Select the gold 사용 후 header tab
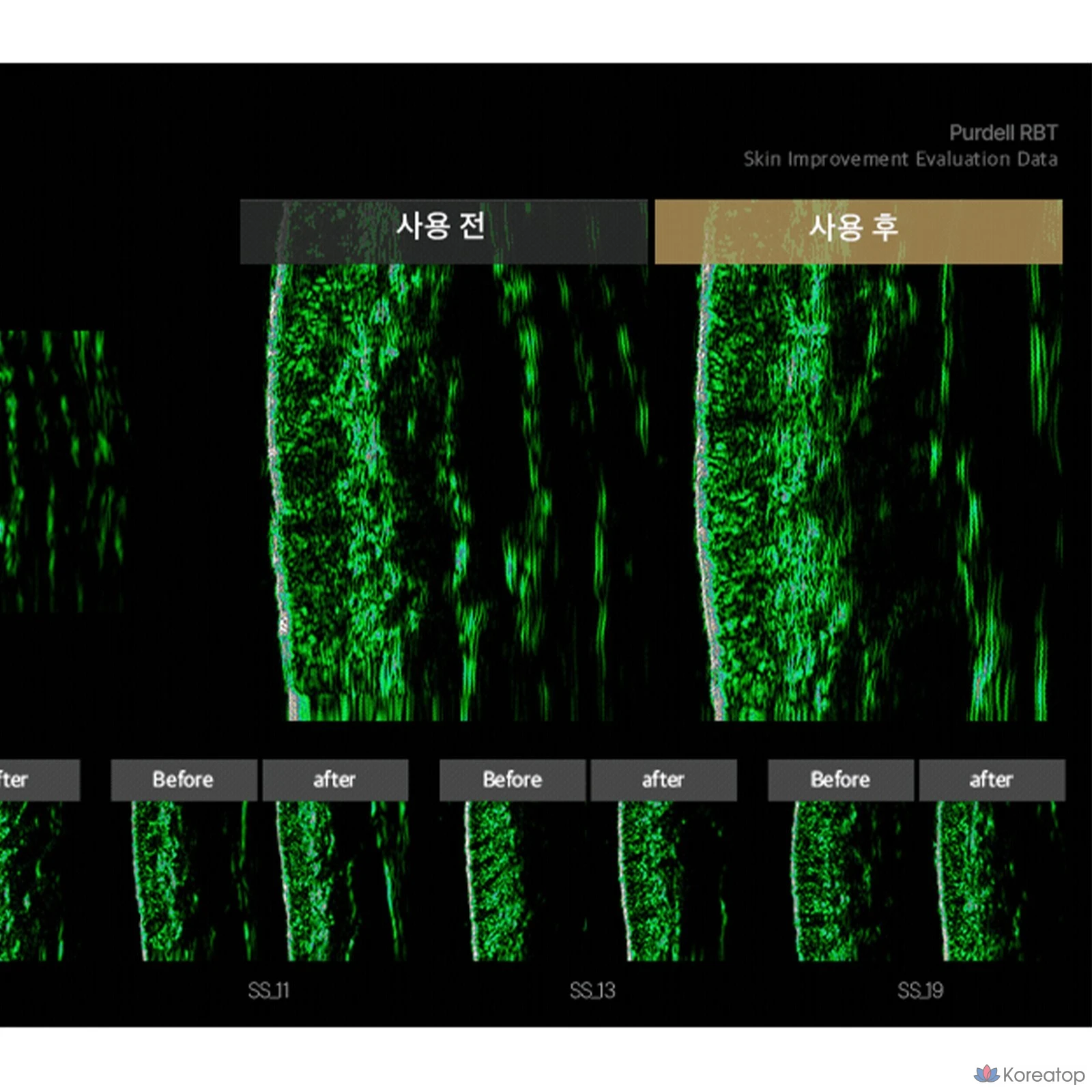The image size is (1092, 1092). click(x=859, y=231)
